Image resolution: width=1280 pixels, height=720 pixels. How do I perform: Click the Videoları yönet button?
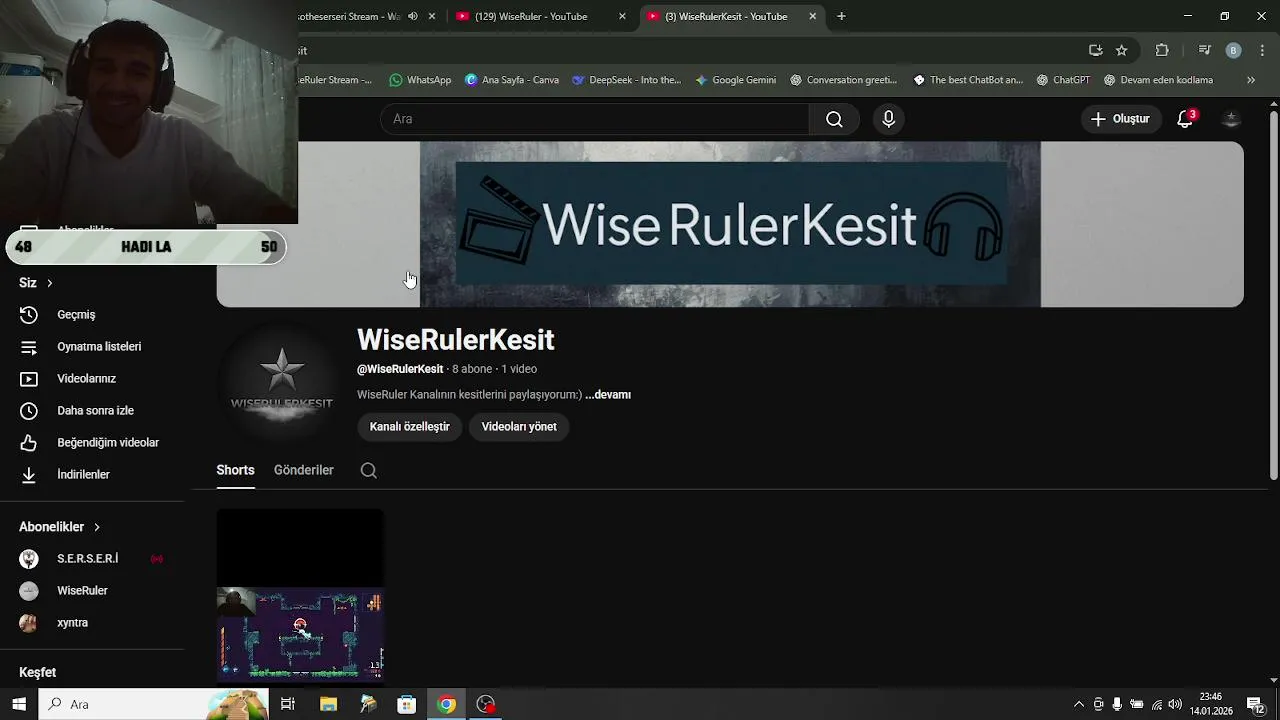click(x=519, y=427)
